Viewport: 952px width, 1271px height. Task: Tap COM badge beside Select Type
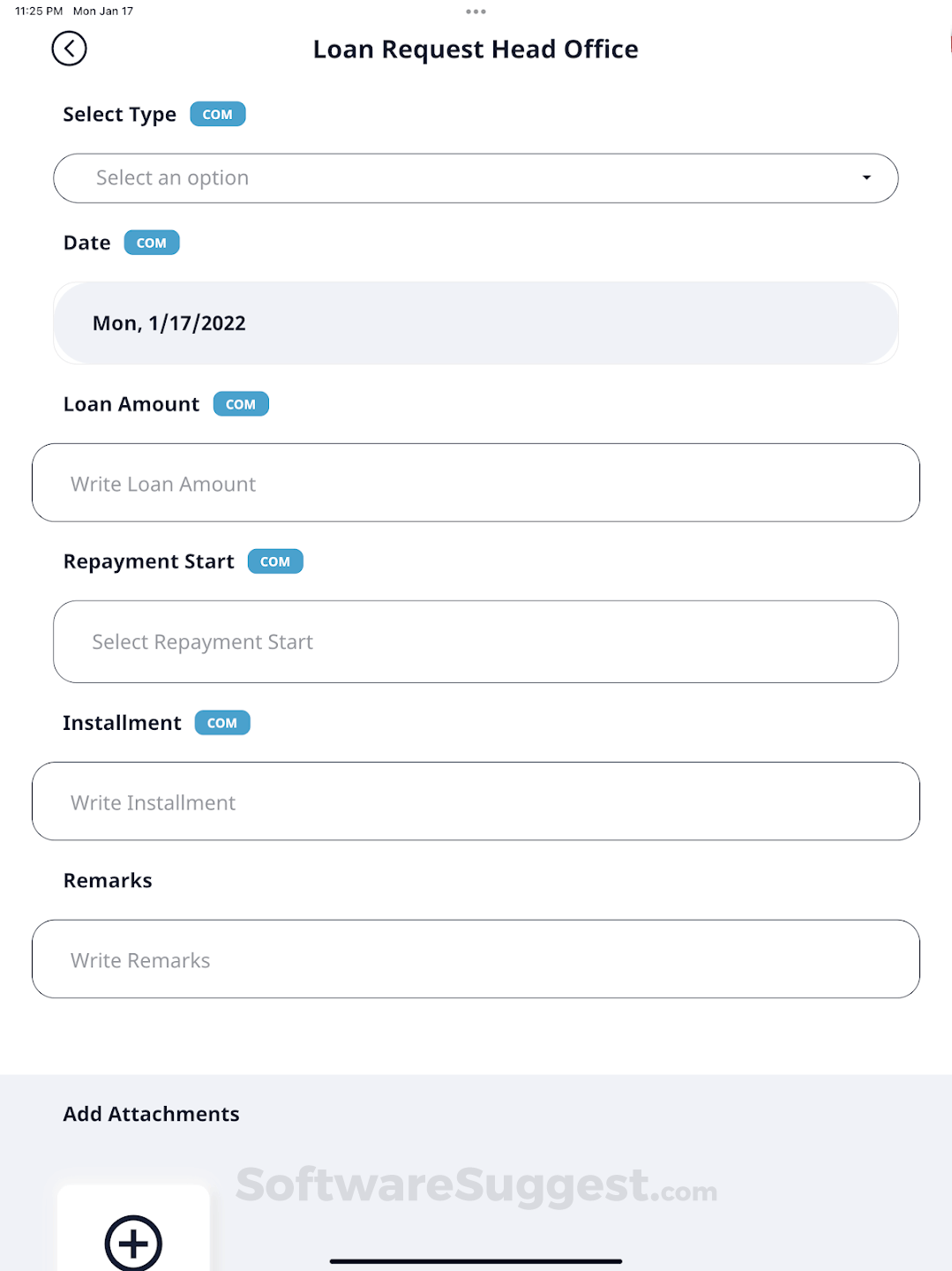[x=218, y=115]
